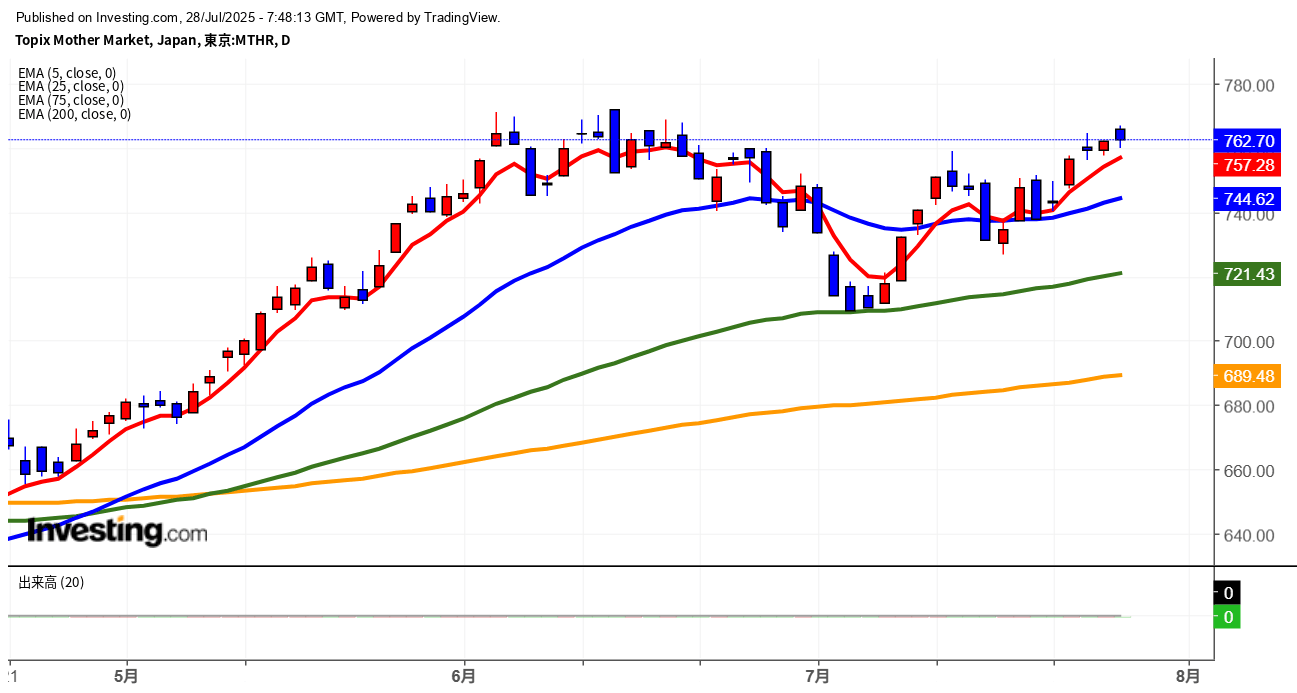Viewport: 1297px width, 693px height.
Task: Click the red 757.28 EMA value label
Action: point(1246,165)
